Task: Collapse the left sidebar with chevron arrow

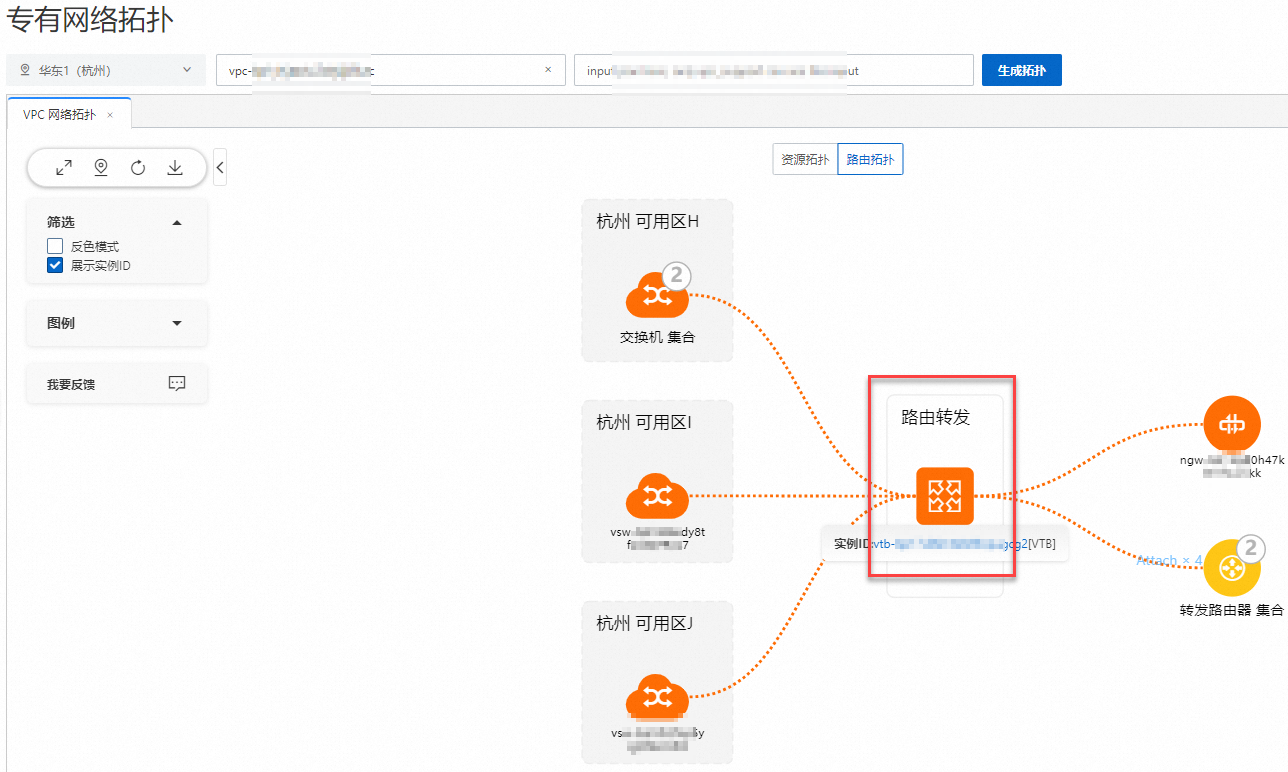Action: tap(220, 167)
